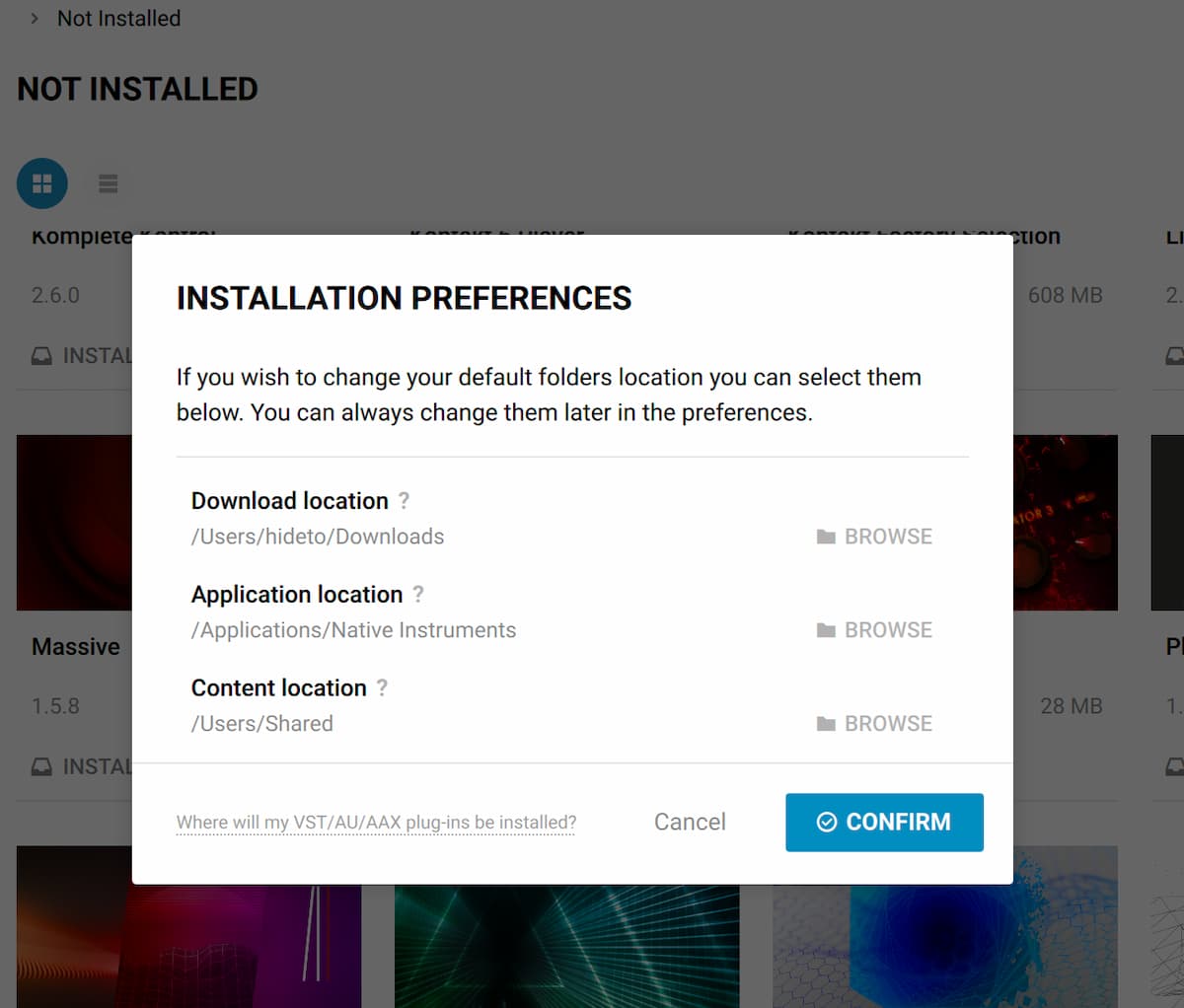Click the /Users/Shared path
The width and height of the screenshot is (1184, 1008).
262,724
